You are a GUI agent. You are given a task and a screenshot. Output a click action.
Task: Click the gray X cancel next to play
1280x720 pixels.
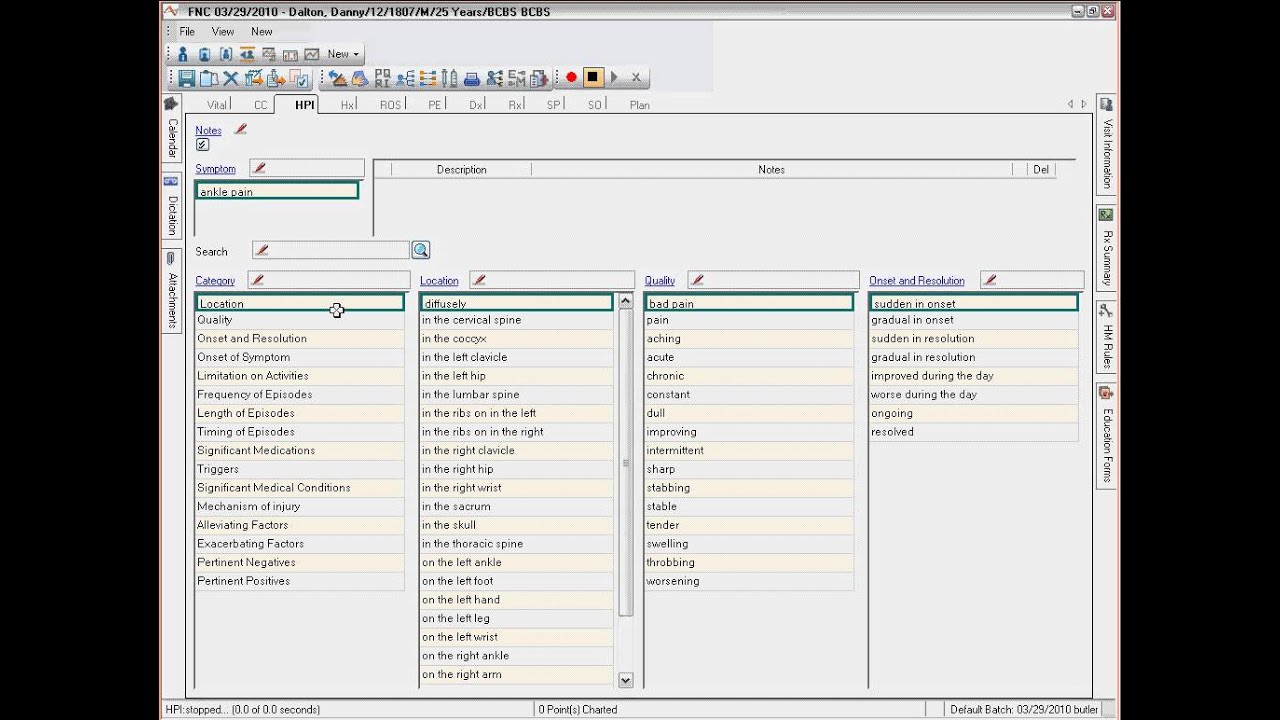(x=636, y=77)
